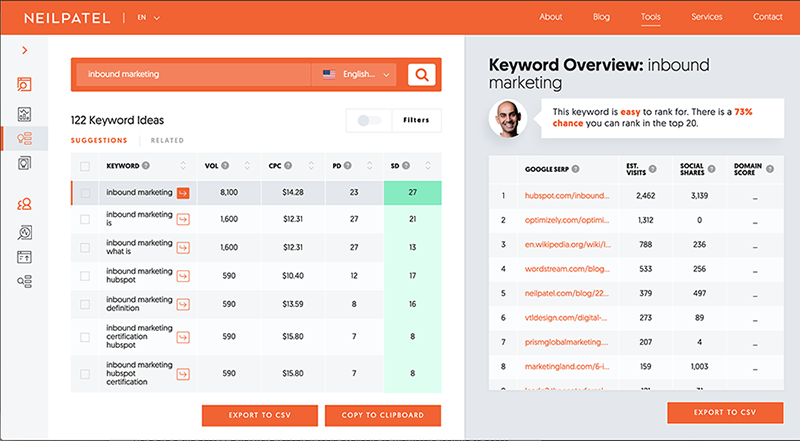Viewport: 800px width, 441px height.
Task: Open the en.wikipedia.org/wiki SERP link
Action: (x=568, y=244)
